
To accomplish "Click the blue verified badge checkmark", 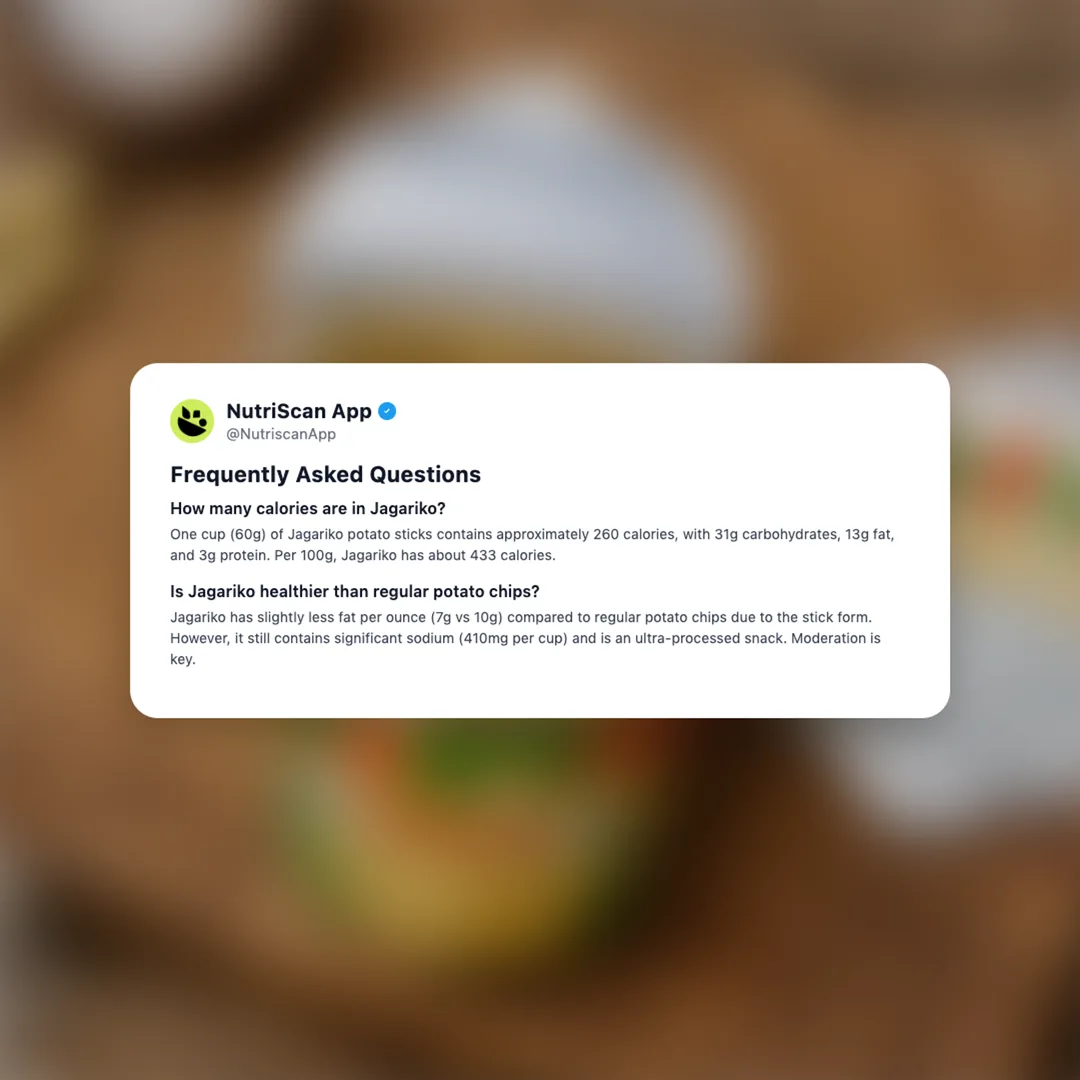I will click(x=387, y=411).
